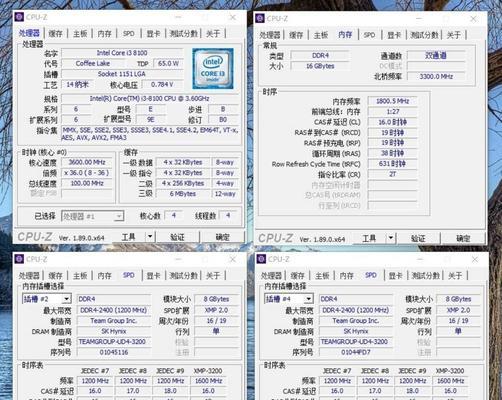Click 工具 button in the memory window
The height and width of the screenshot is (400, 502).
(369, 238)
